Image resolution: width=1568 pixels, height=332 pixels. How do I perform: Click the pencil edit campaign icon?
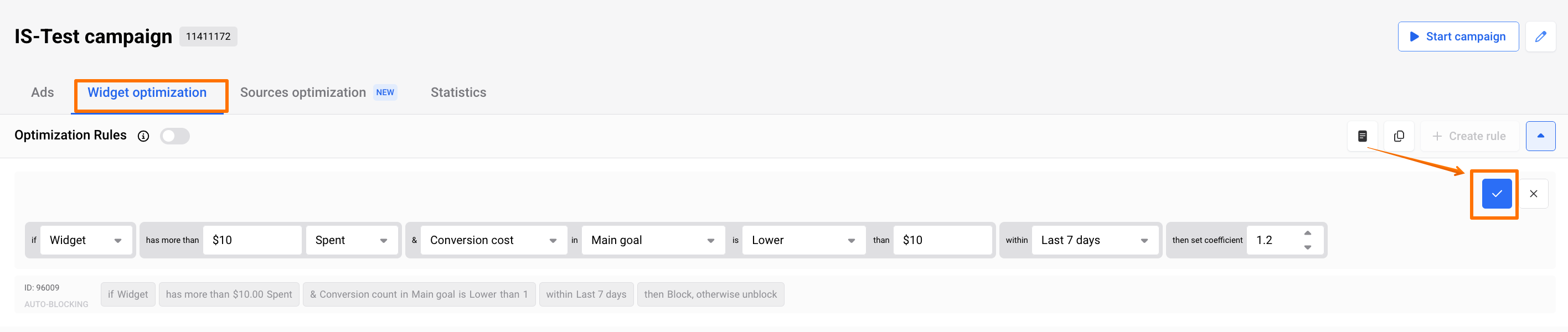[1540, 37]
